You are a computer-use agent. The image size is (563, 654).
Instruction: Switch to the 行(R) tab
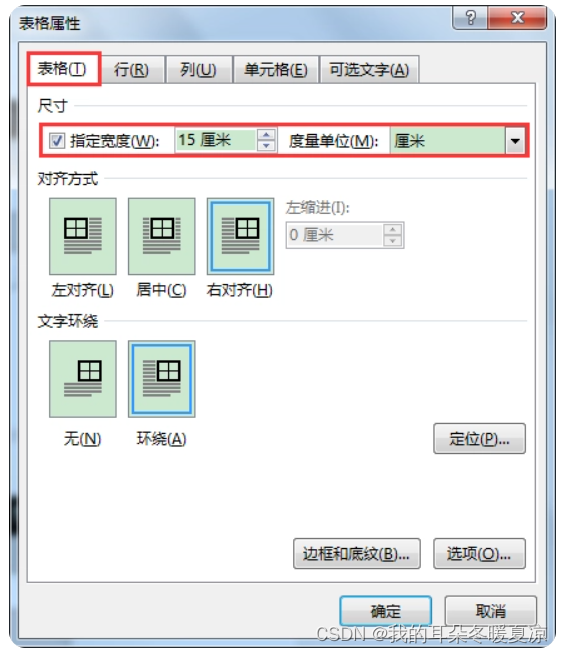[132, 70]
